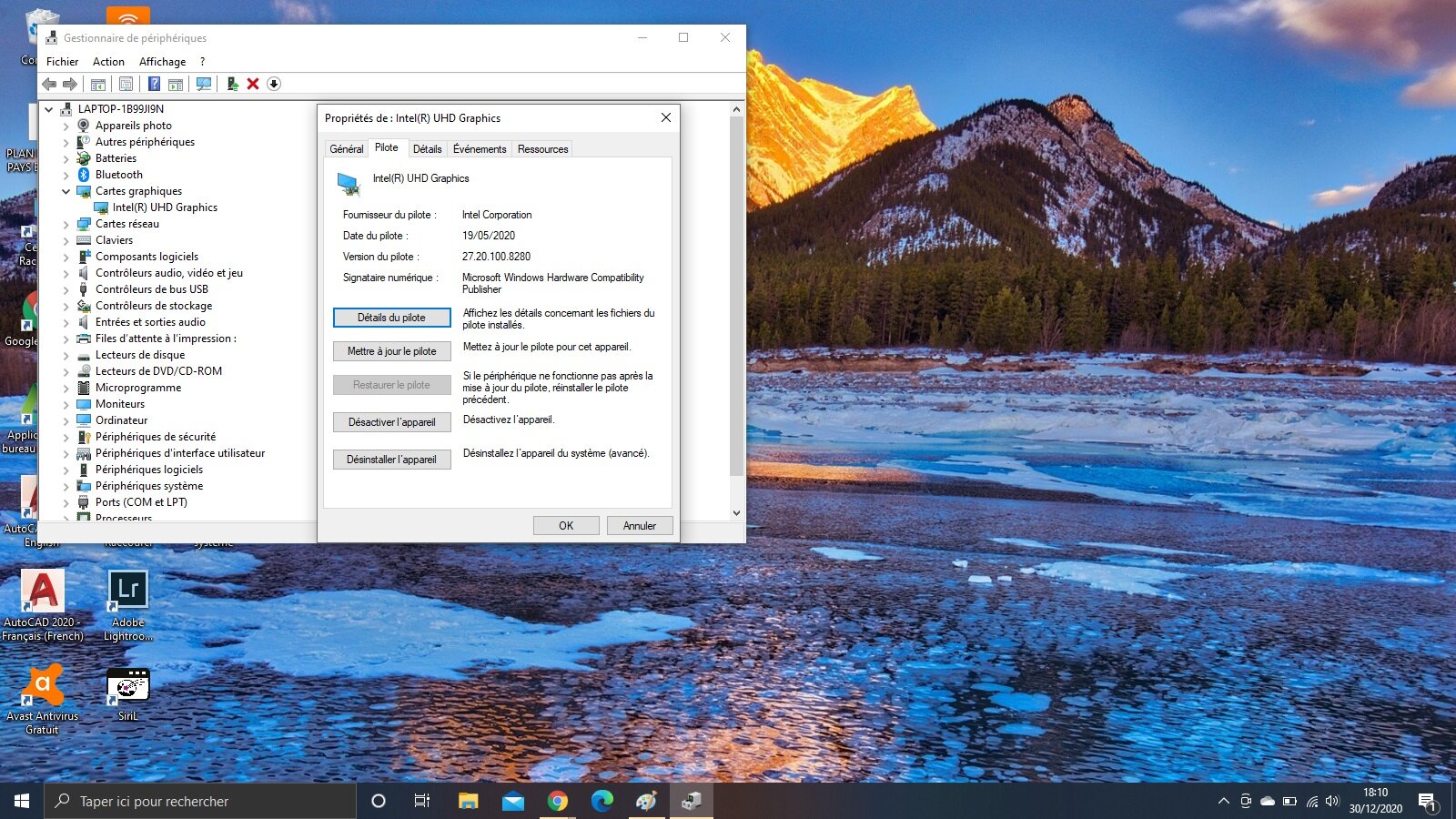The width and height of the screenshot is (1456, 819).
Task: Expand Contrôleurs de bus USB
Action: point(66,289)
